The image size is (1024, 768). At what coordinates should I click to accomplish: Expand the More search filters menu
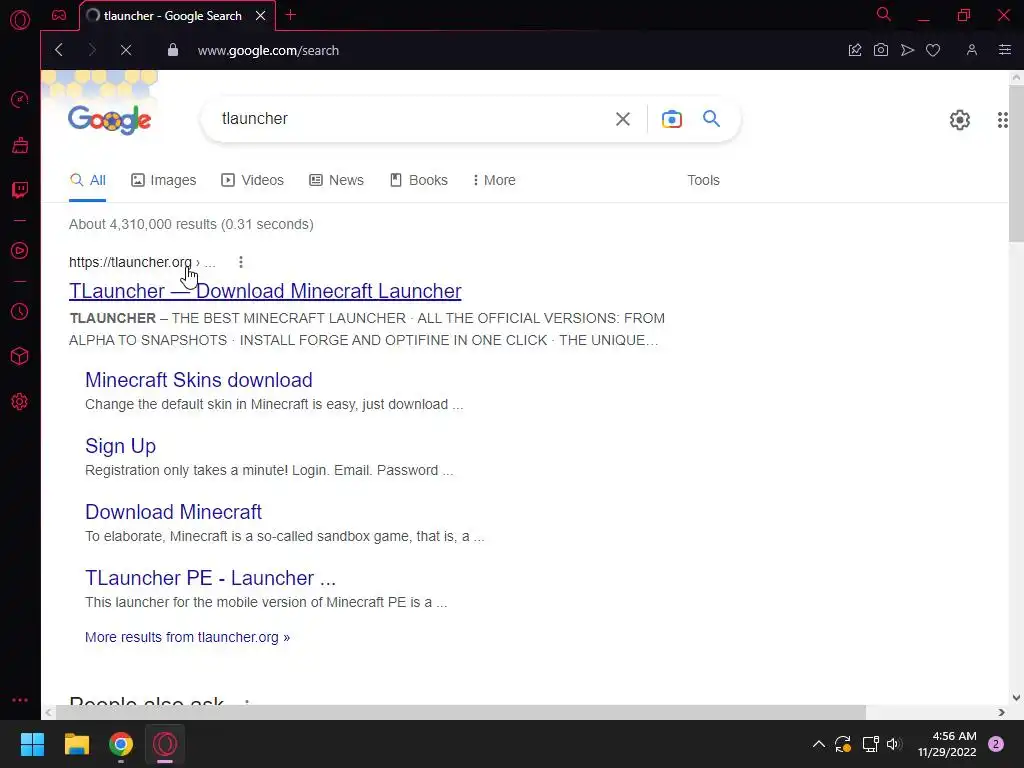tap(494, 180)
